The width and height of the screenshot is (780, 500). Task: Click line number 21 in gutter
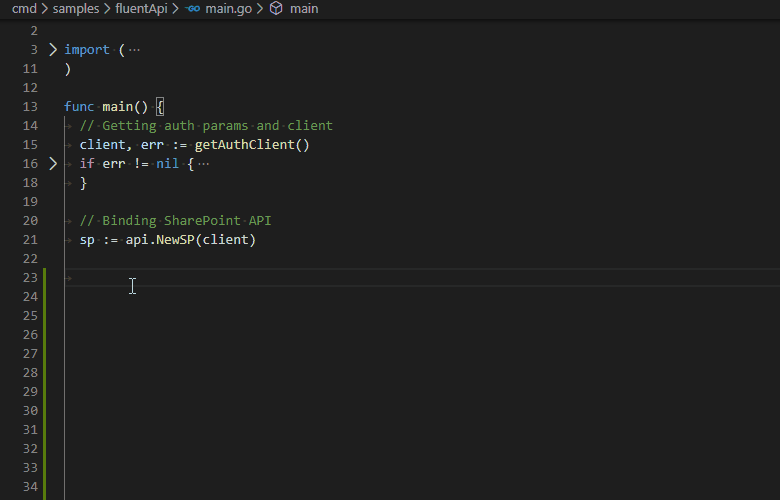[x=30, y=240]
